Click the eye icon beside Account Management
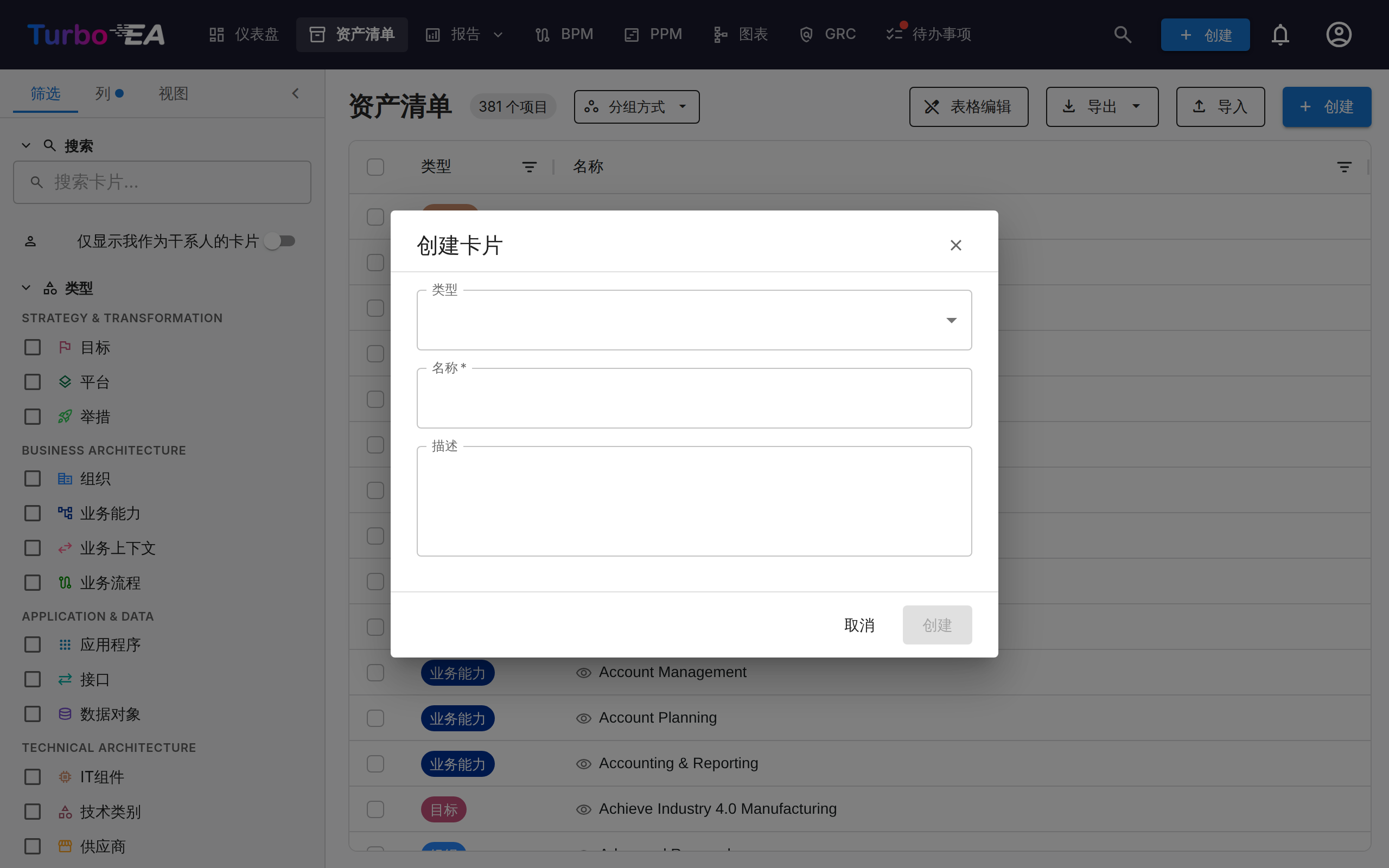 tap(584, 673)
